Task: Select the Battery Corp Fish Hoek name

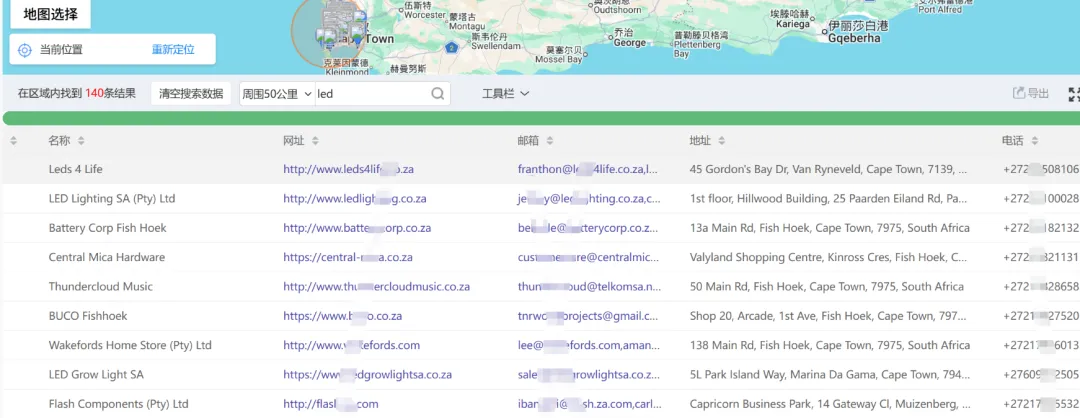Action: point(107,228)
